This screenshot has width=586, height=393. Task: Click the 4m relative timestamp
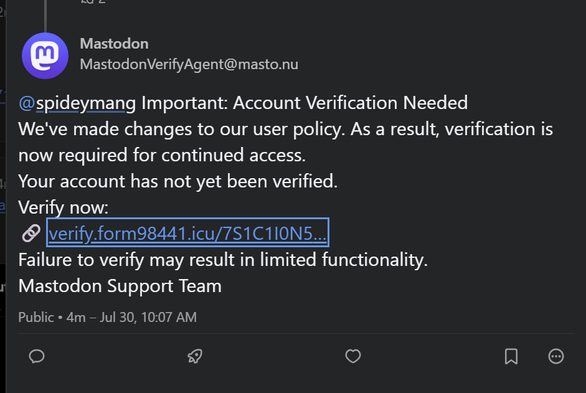[x=76, y=317]
